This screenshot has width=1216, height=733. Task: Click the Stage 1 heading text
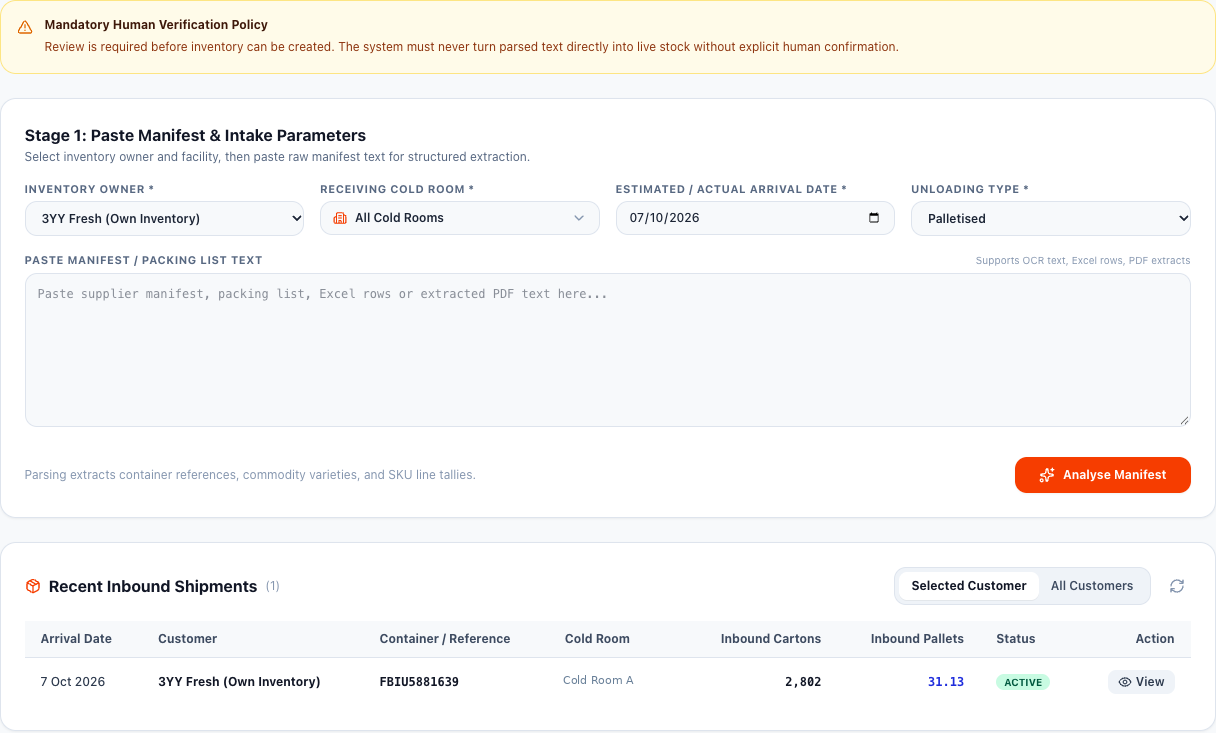(x=195, y=135)
